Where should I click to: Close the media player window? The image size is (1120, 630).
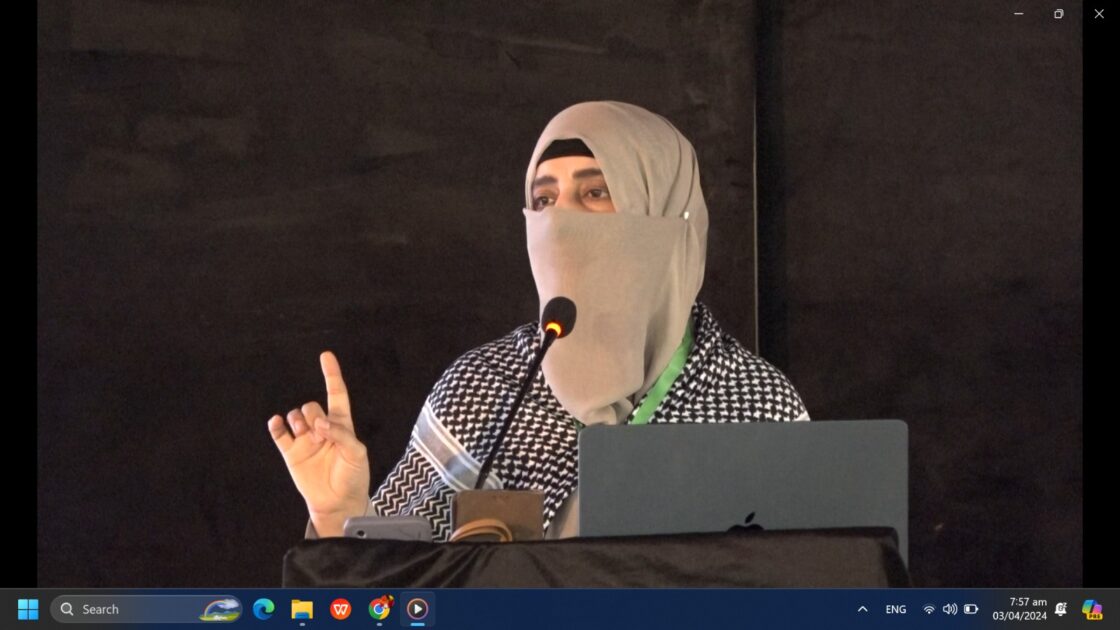1099,14
